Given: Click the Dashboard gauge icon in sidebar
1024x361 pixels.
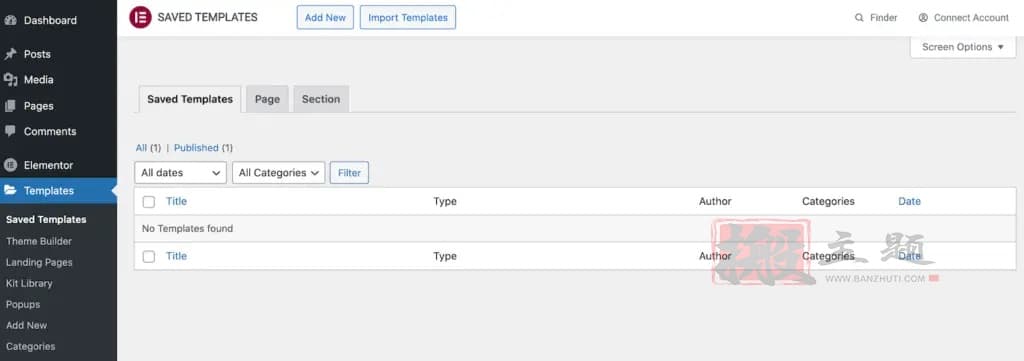Looking at the screenshot, I should tap(10, 20).
